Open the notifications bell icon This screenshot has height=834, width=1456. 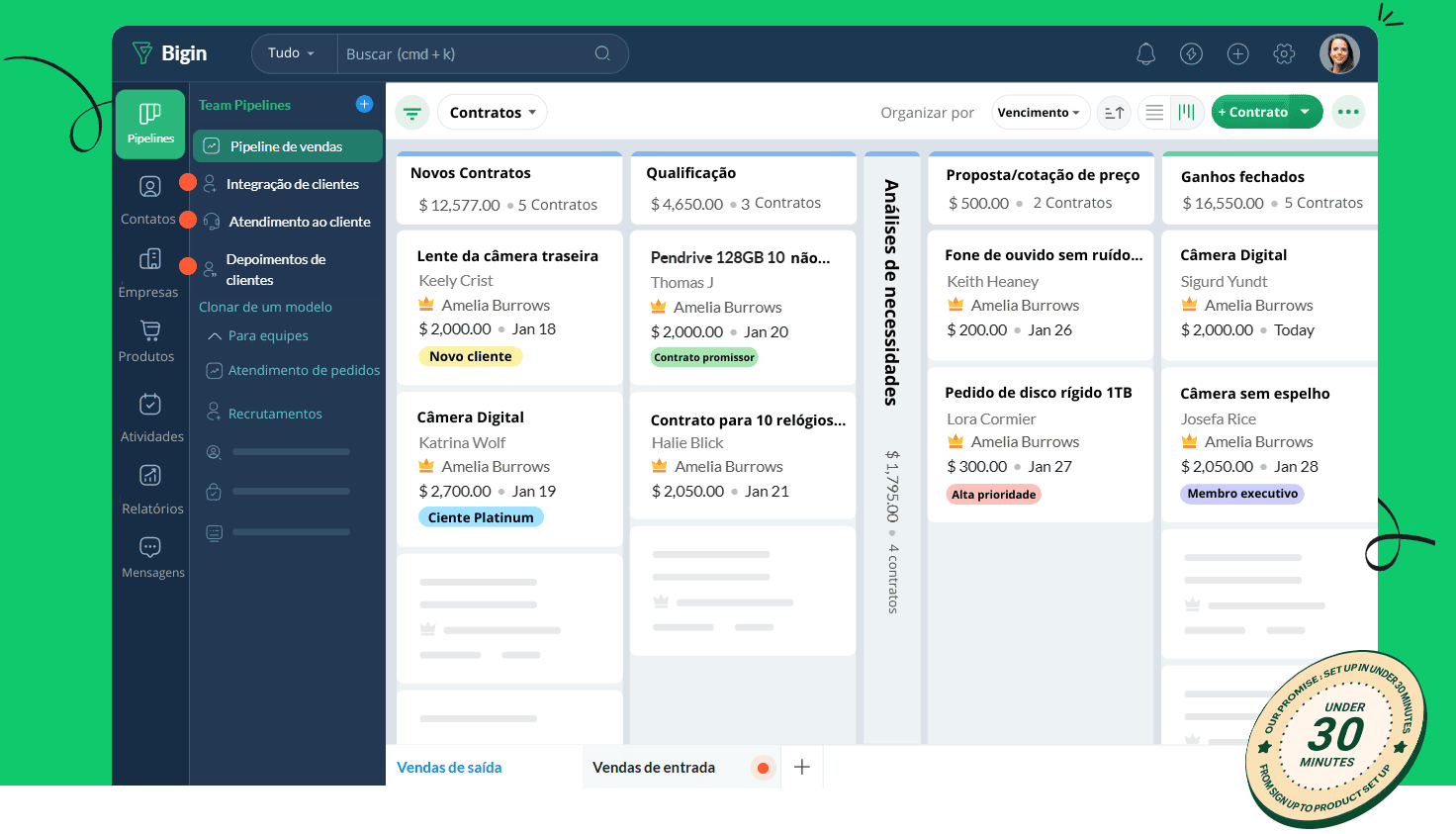1145,54
